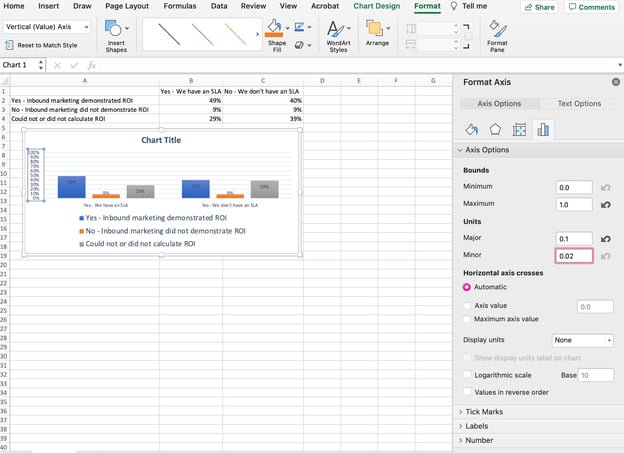Open the Display units dropdown
Screen dimensions: 624x453
click(583, 340)
